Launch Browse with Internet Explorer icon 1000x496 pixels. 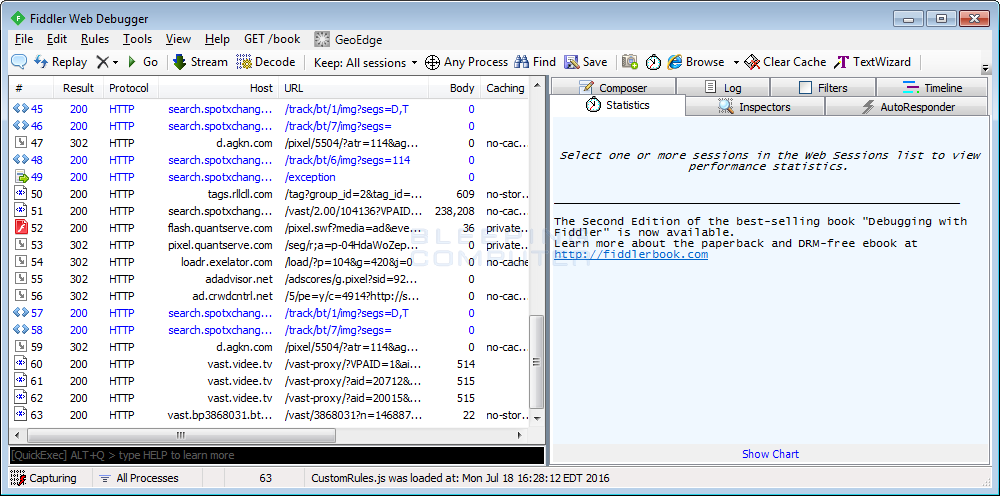696,62
